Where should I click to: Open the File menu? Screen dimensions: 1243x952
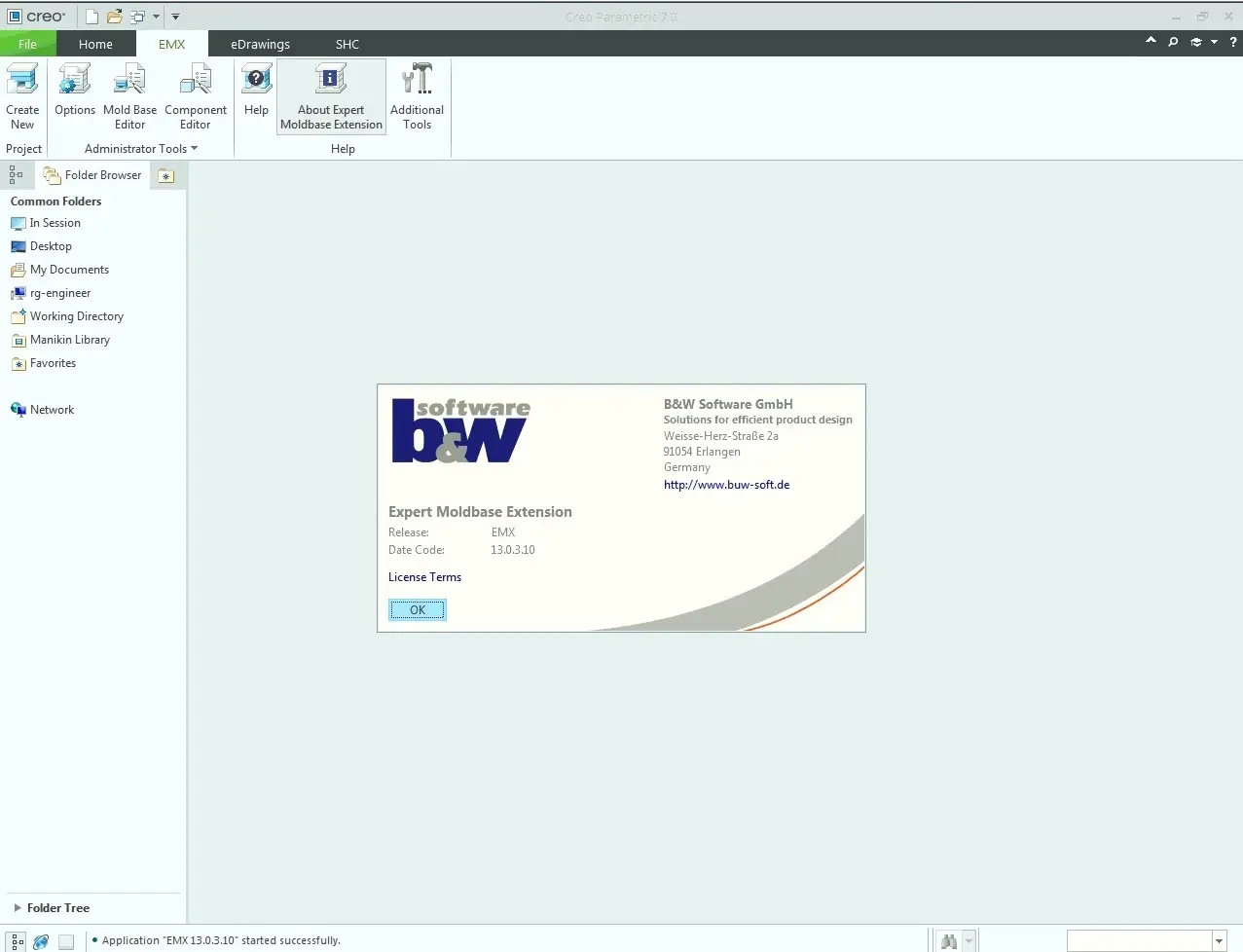coord(27,44)
